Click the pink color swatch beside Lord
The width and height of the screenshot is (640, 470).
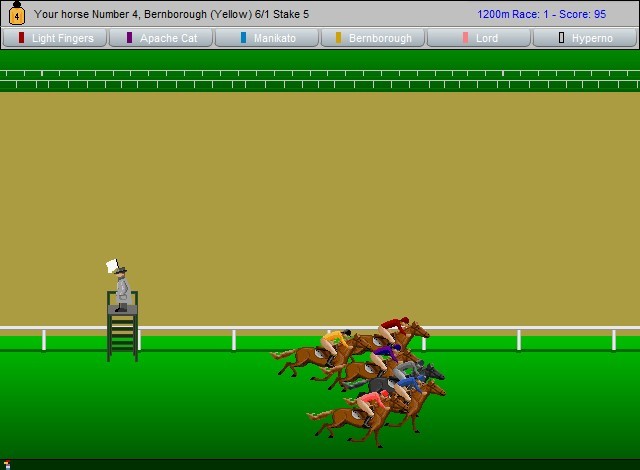465,38
